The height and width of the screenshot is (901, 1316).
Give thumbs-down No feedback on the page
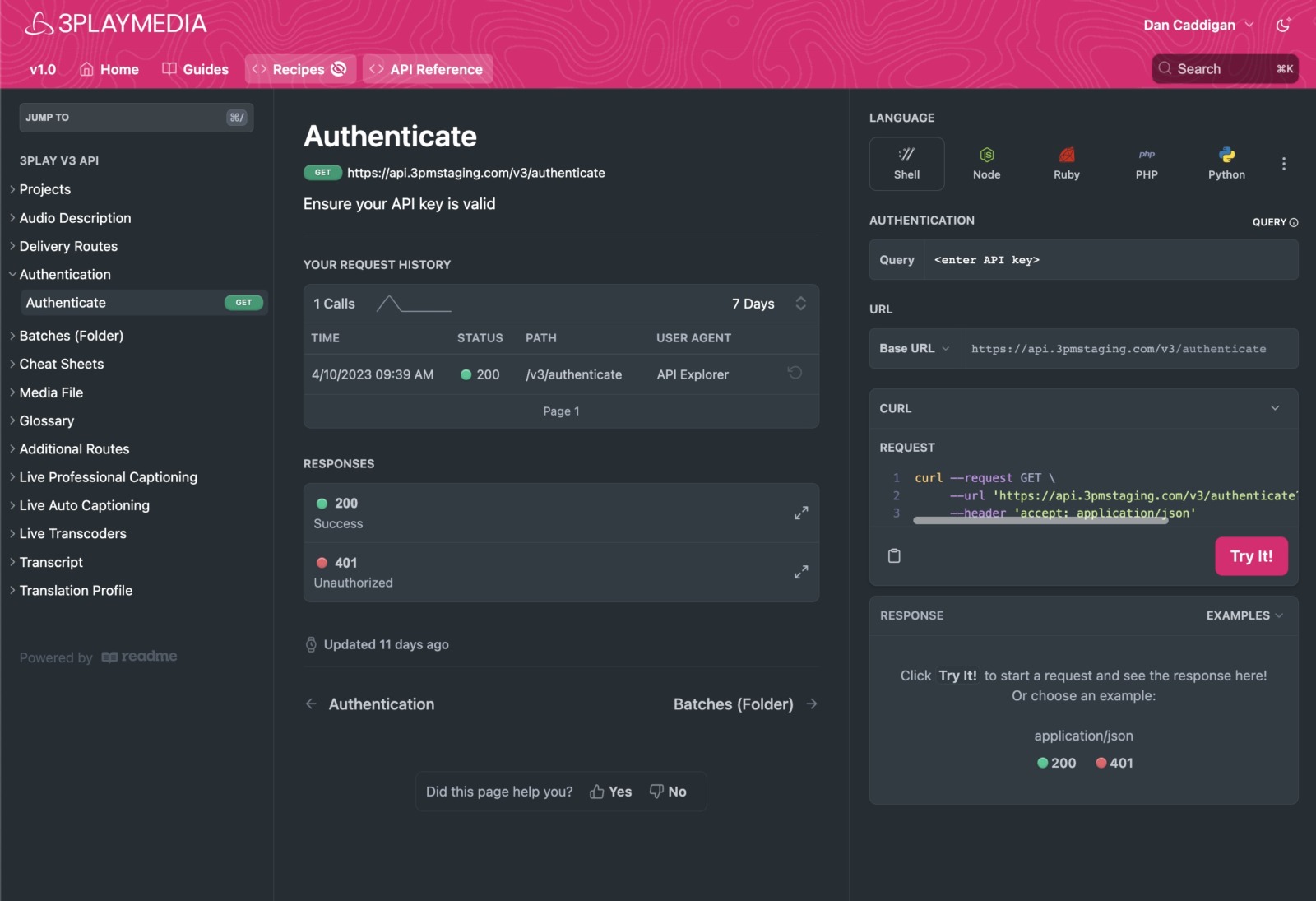point(669,791)
